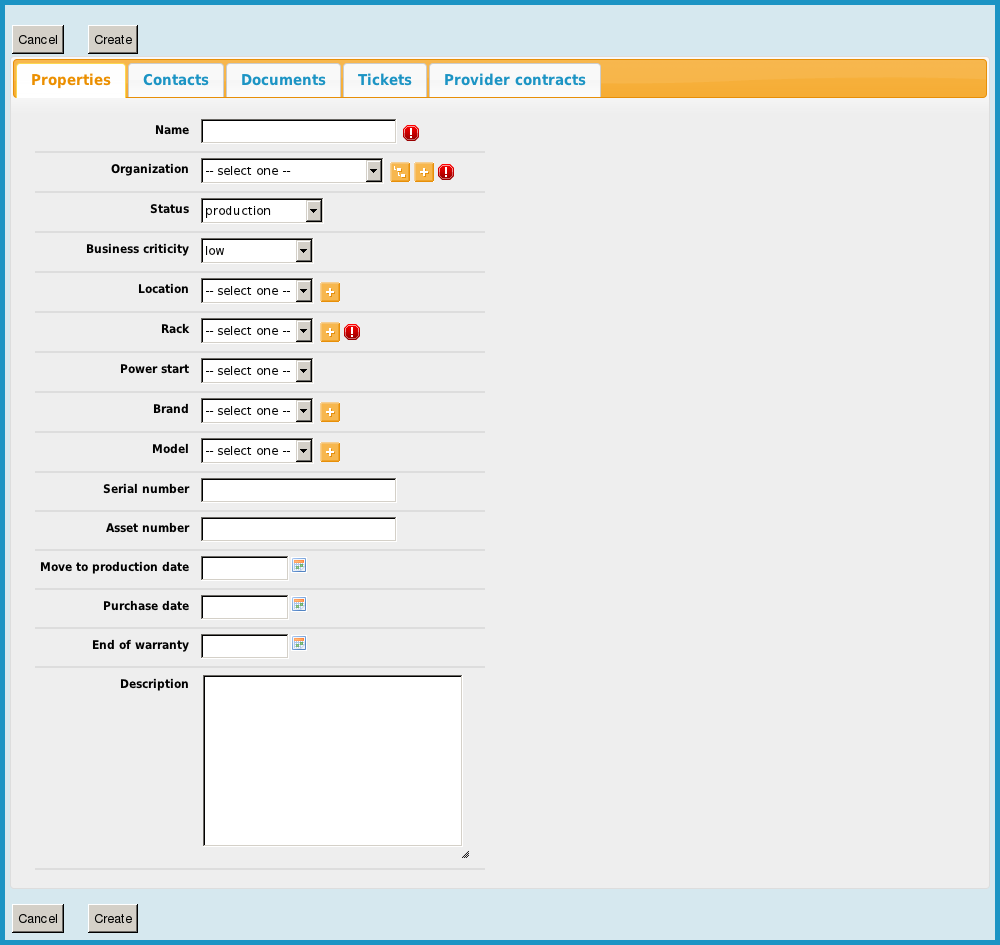Open the organization hierarchy tree icon

point(400,172)
